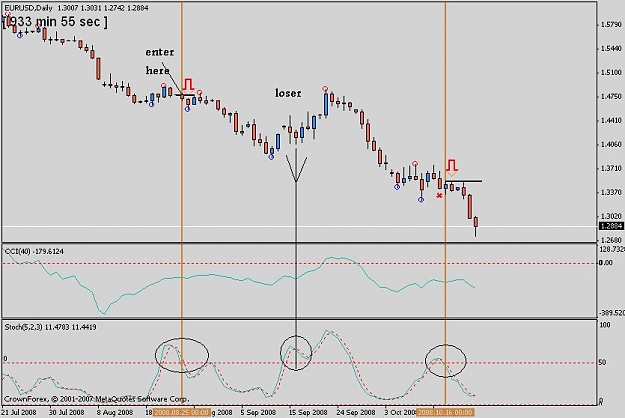Click the red pulse signal icon near 16 Oct

(x=452, y=165)
